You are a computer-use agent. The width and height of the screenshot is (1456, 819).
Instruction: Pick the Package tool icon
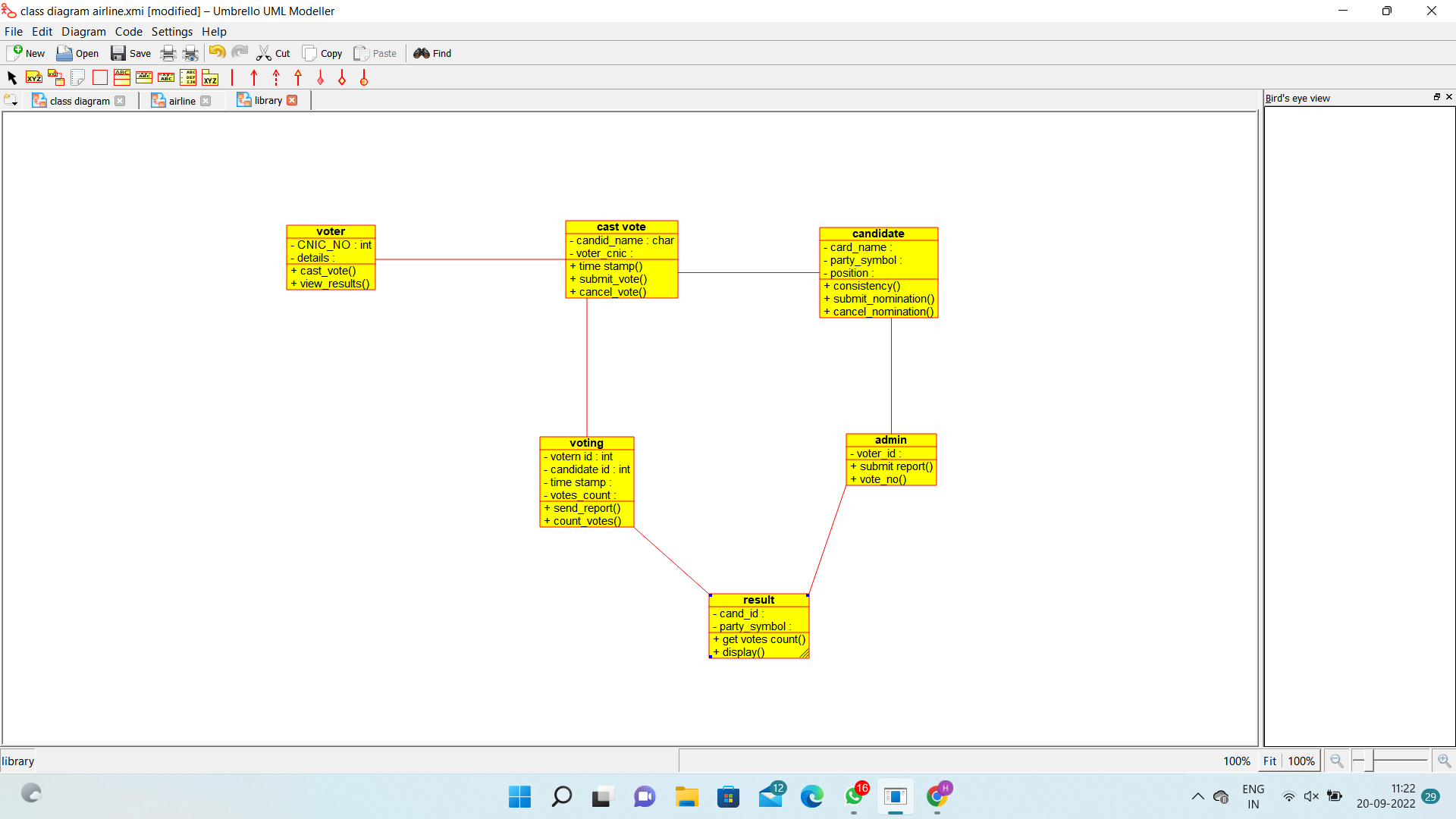click(210, 77)
